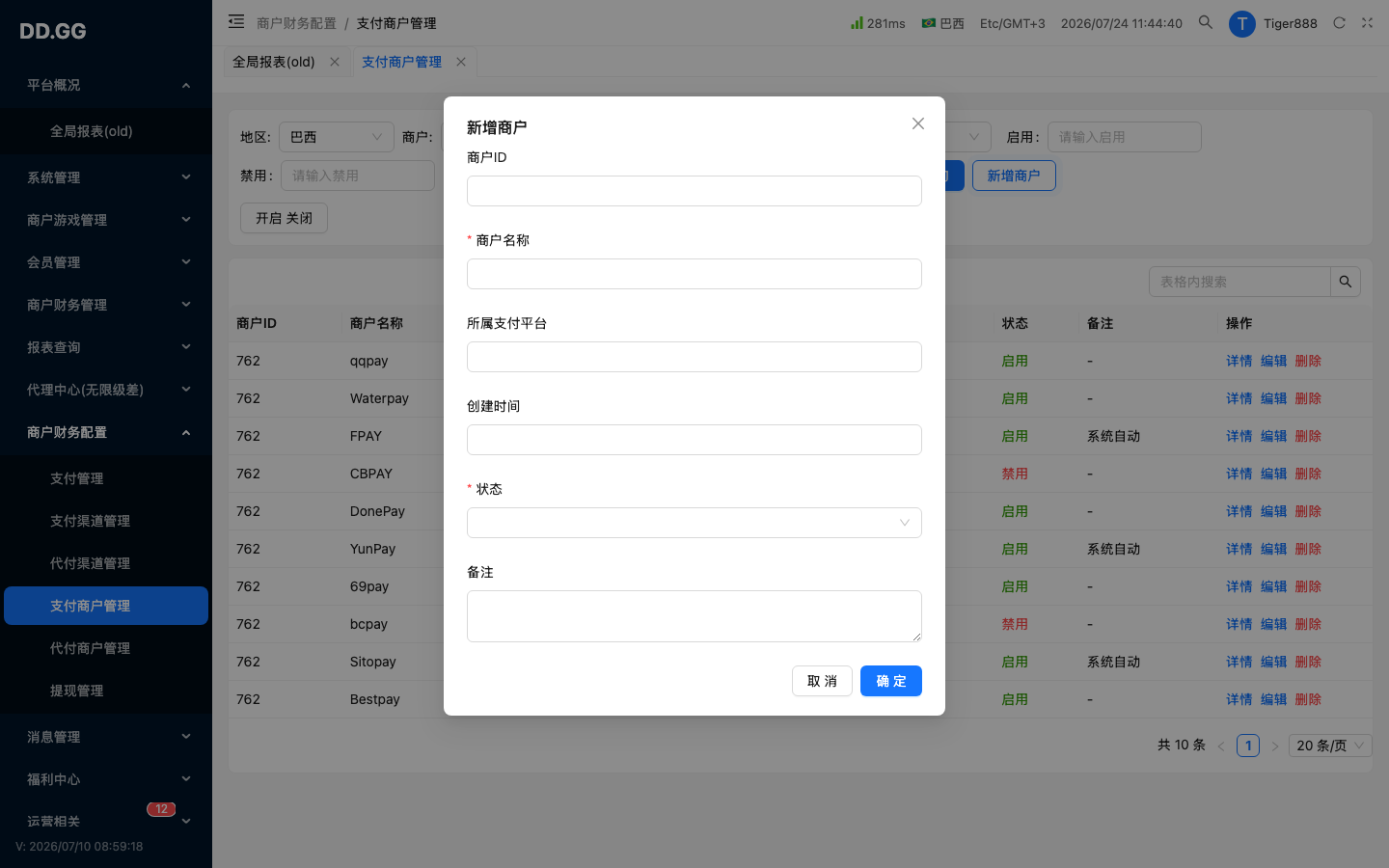Expand the 福利中心 sidebar section
The width and height of the screenshot is (1389, 868).
tap(106, 779)
